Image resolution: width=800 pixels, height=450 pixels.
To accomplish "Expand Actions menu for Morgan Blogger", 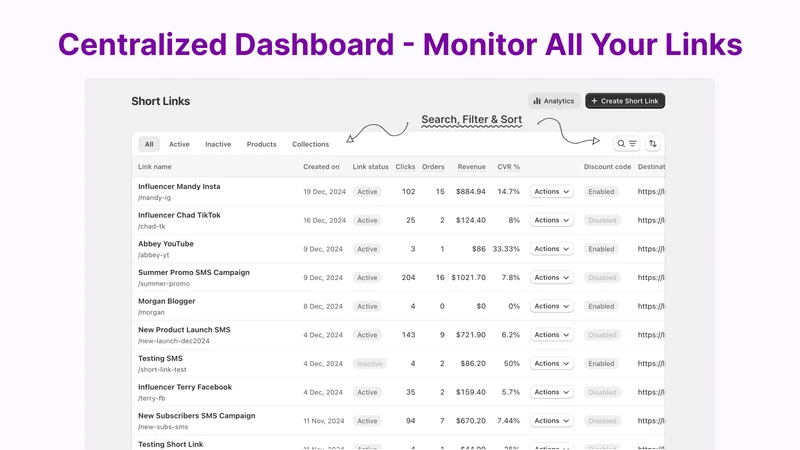I will point(552,306).
